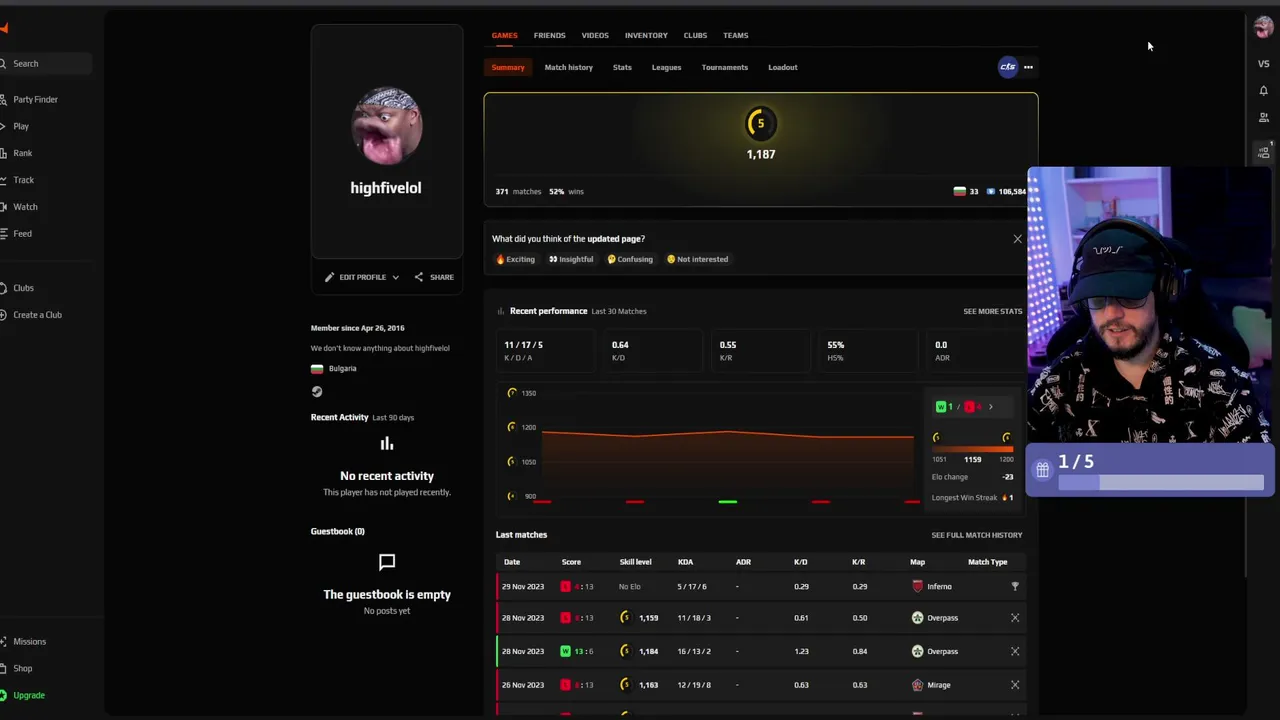Click the Steam account icon
This screenshot has height=720, width=1280.
pos(317,392)
